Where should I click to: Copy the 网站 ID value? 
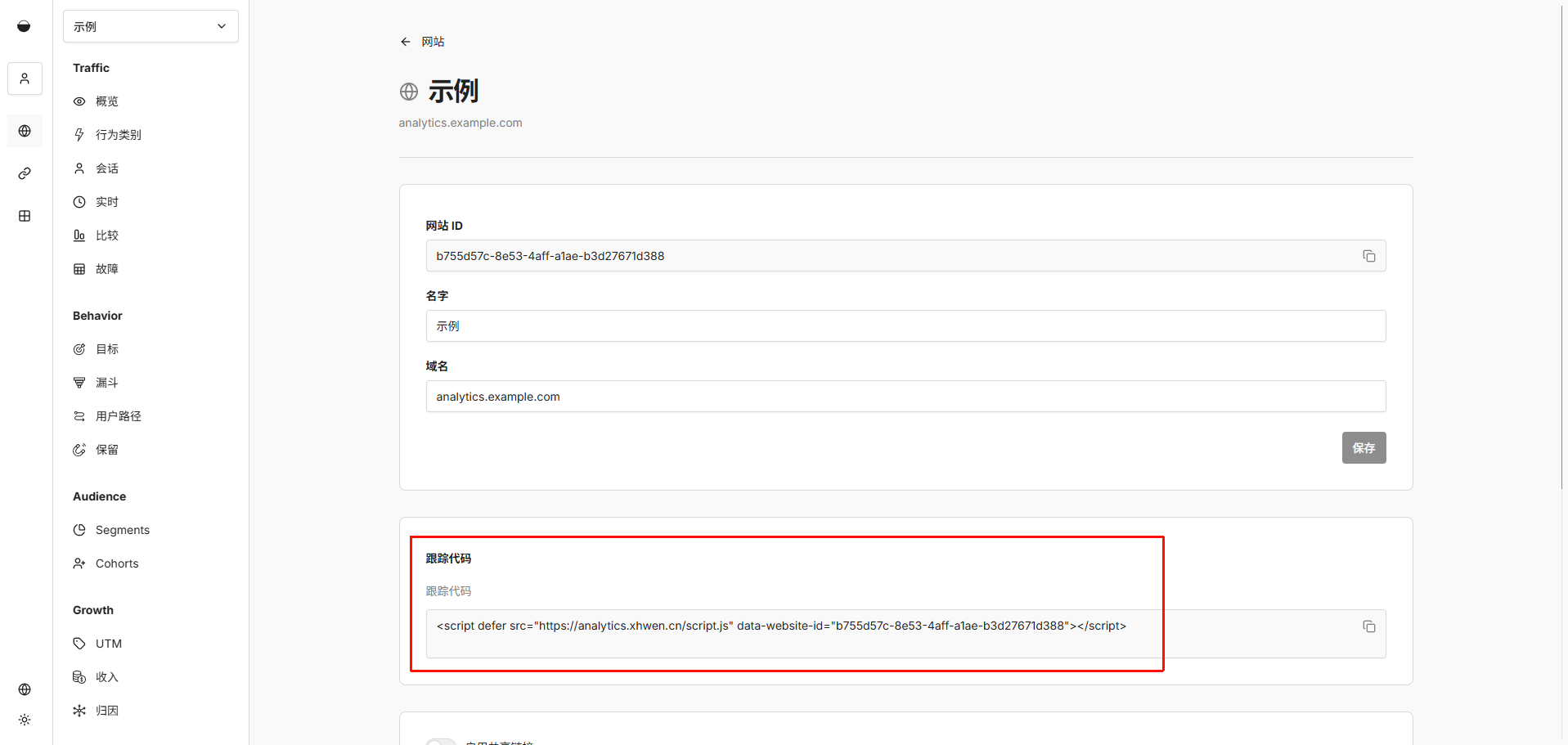[x=1368, y=256]
